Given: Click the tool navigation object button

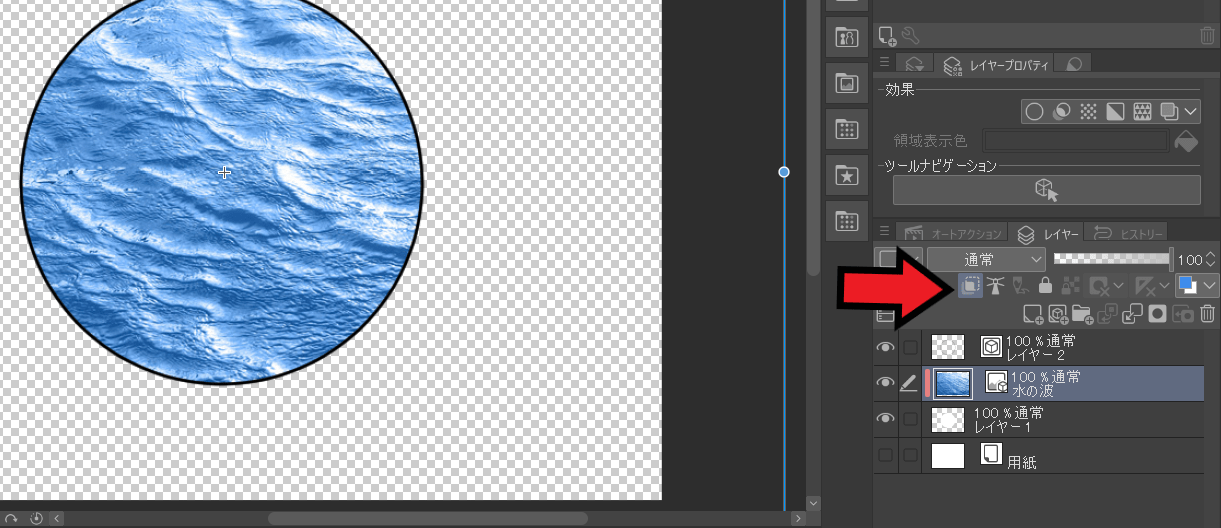Looking at the screenshot, I should tap(1046, 190).
